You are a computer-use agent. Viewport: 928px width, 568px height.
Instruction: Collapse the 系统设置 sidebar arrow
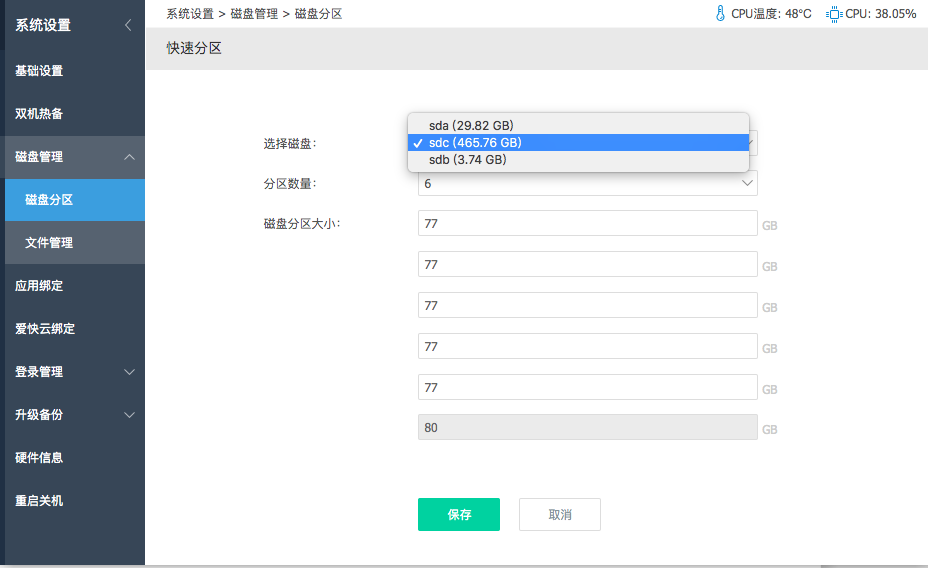pyautogui.click(x=128, y=25)
